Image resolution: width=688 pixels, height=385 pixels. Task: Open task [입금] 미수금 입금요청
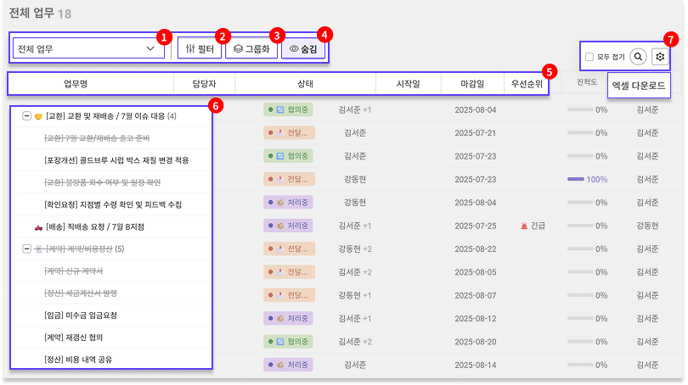[x=80, y=315]
